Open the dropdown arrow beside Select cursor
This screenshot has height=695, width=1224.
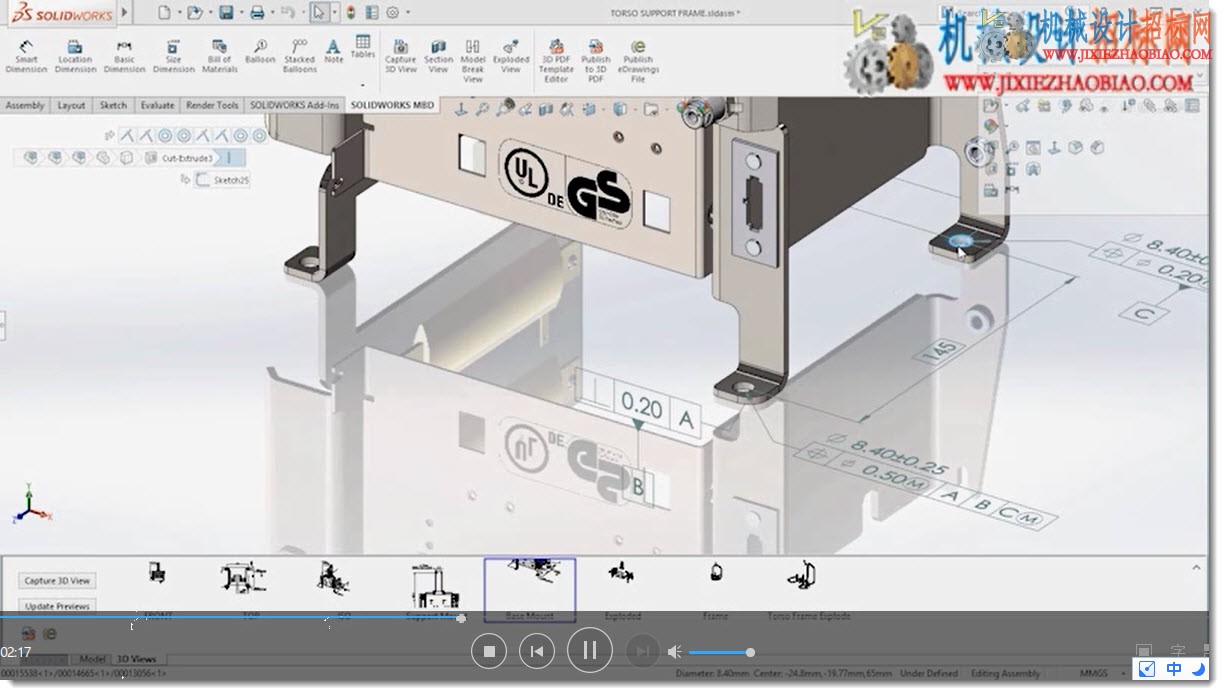click(334, 14)
